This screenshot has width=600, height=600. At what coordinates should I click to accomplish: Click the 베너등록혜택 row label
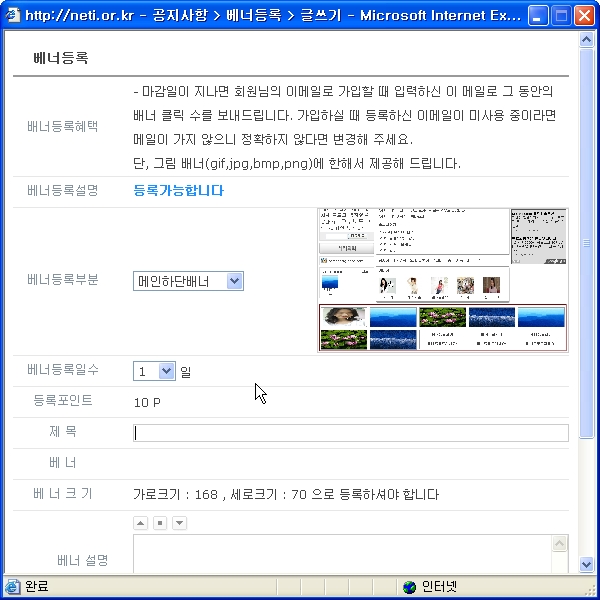[63, 126]
